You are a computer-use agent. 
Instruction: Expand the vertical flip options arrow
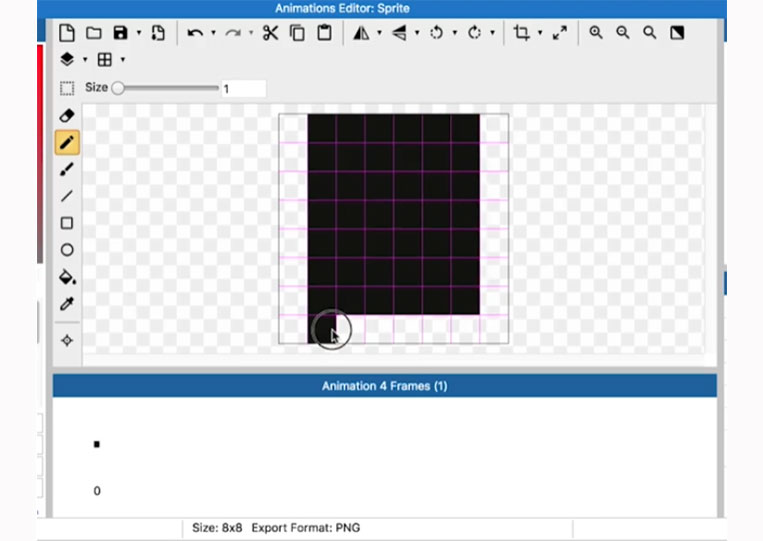coord(417,33)
